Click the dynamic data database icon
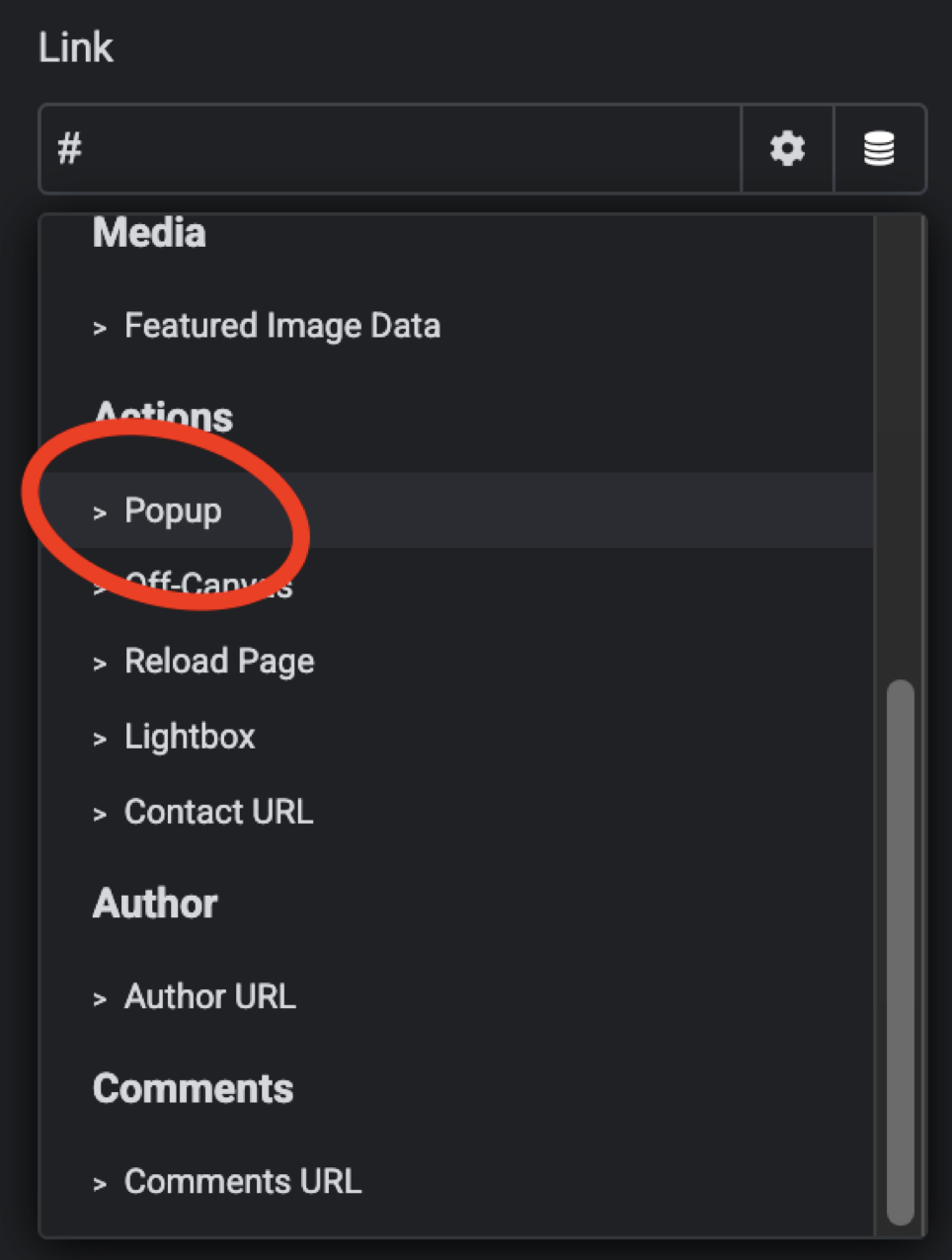Screen dimensions: 952x1260 879,149
